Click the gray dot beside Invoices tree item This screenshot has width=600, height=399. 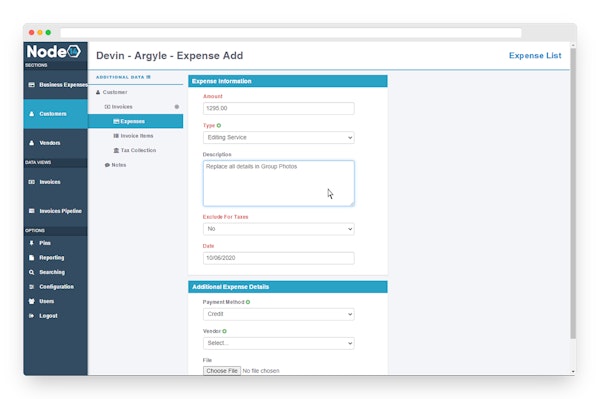[x=177, y=107]
